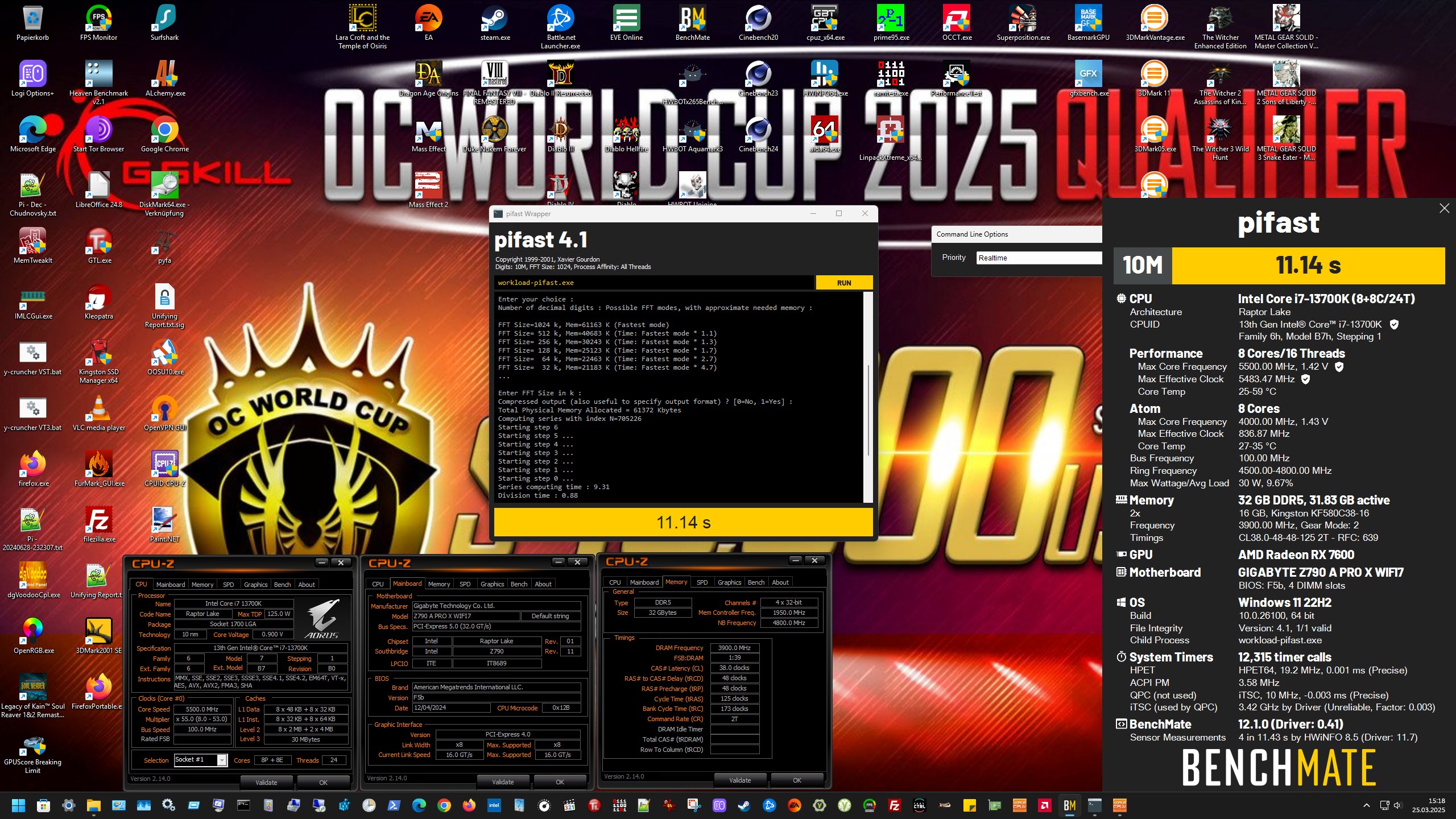Open the Papierkorb recycle bin icon
The width and height of the screenshot is (1456, 819).
pyautogui.click(x=32, y=24)
